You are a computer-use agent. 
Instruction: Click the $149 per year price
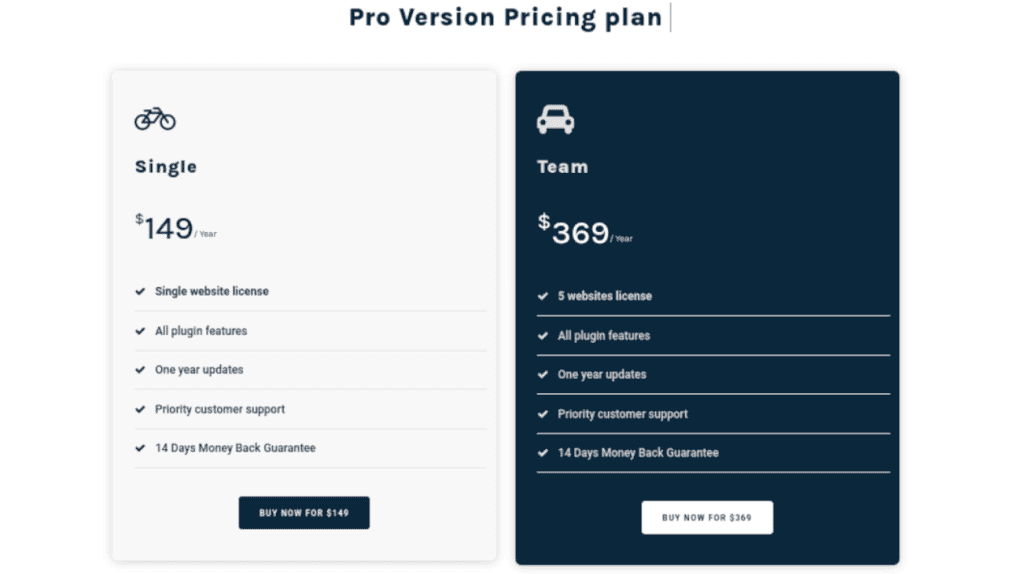tap(170, 228)
